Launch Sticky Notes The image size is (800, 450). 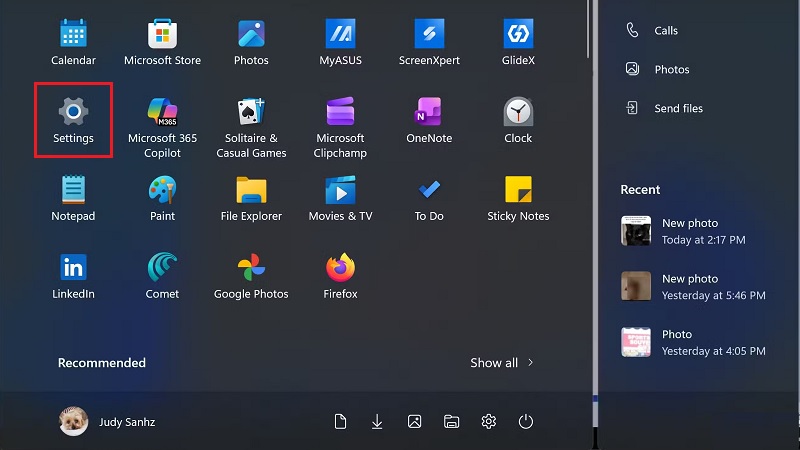pyautogui.click(x=518, y=198)
